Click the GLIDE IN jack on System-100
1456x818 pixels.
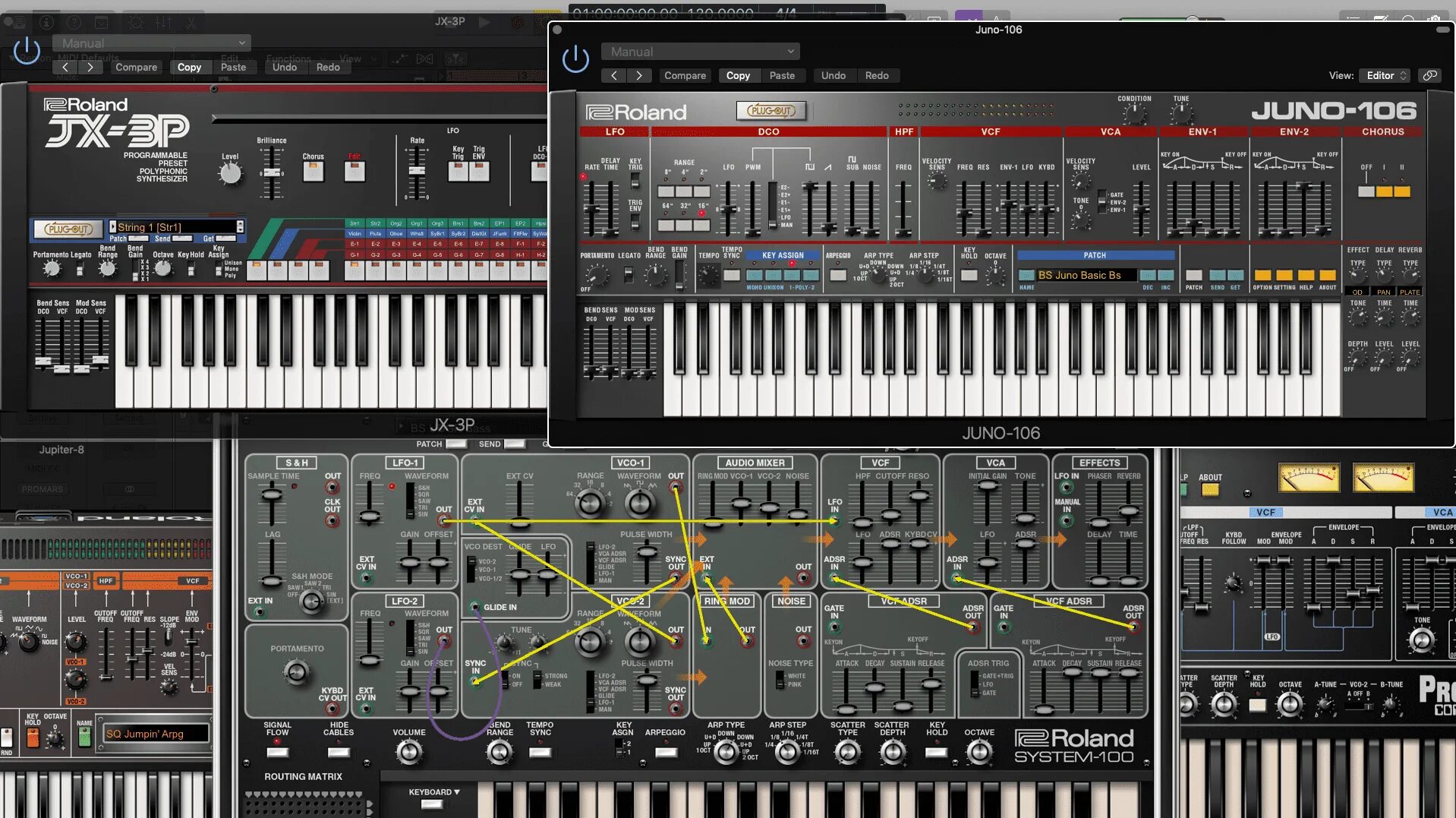pyautogui.click(x=475, y=607)
